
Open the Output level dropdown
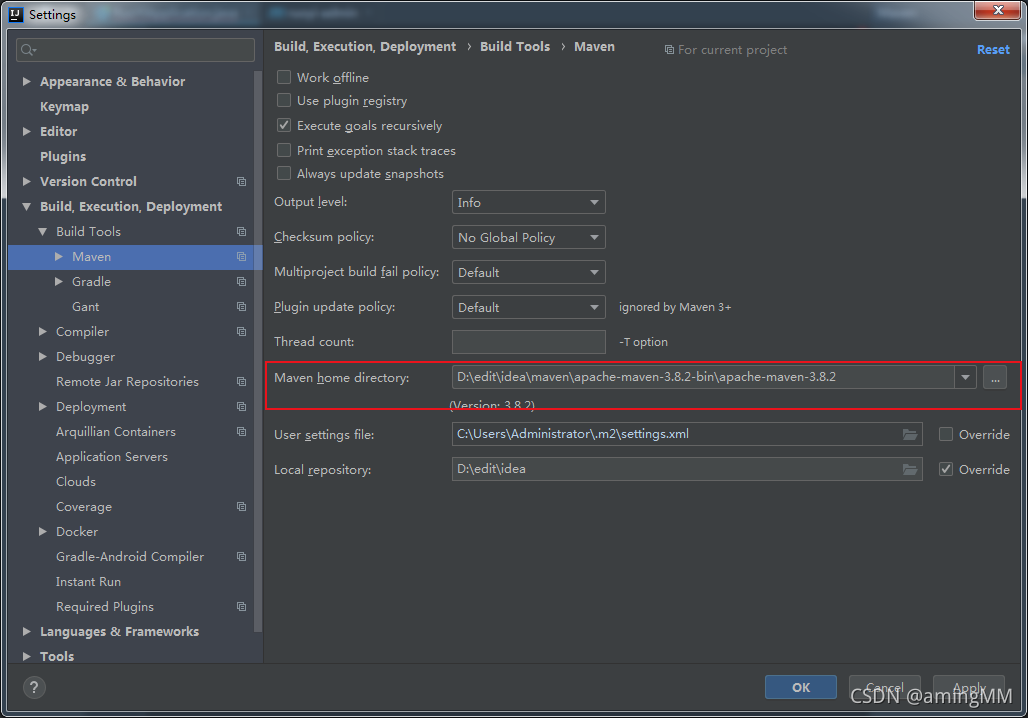(528, 202)
